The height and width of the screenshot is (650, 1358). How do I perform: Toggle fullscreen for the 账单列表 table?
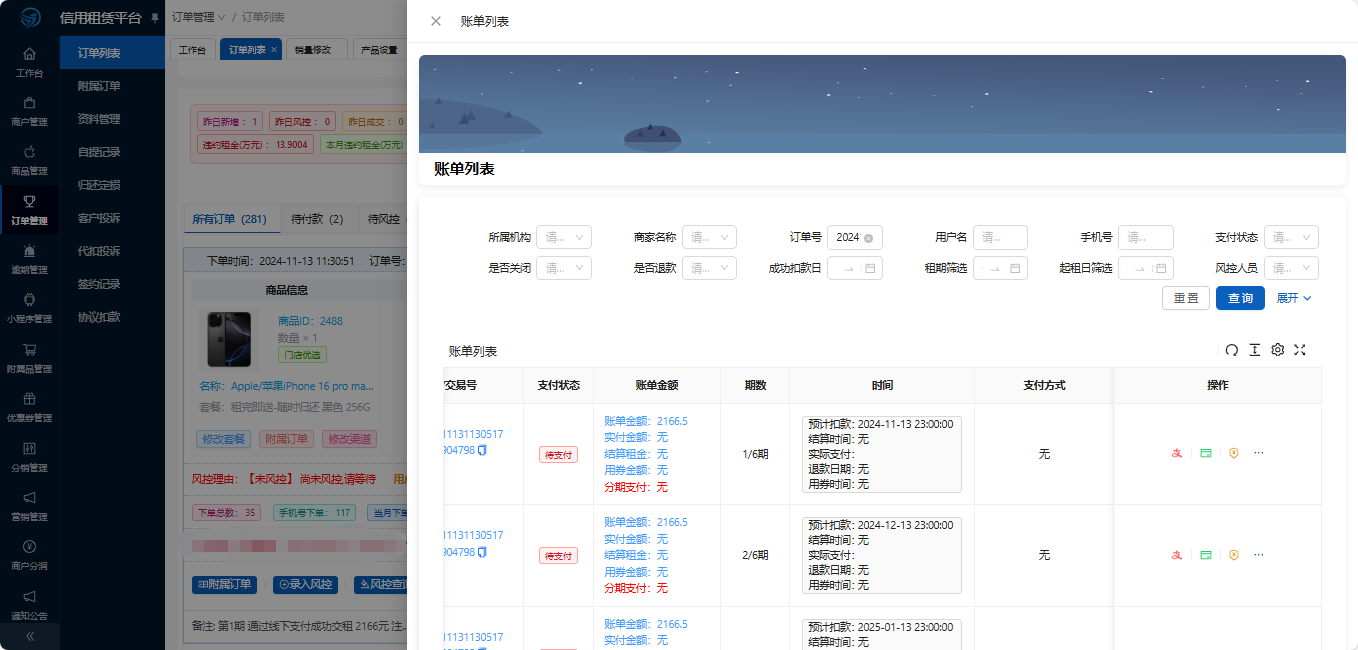click(x=1300, y=350)
